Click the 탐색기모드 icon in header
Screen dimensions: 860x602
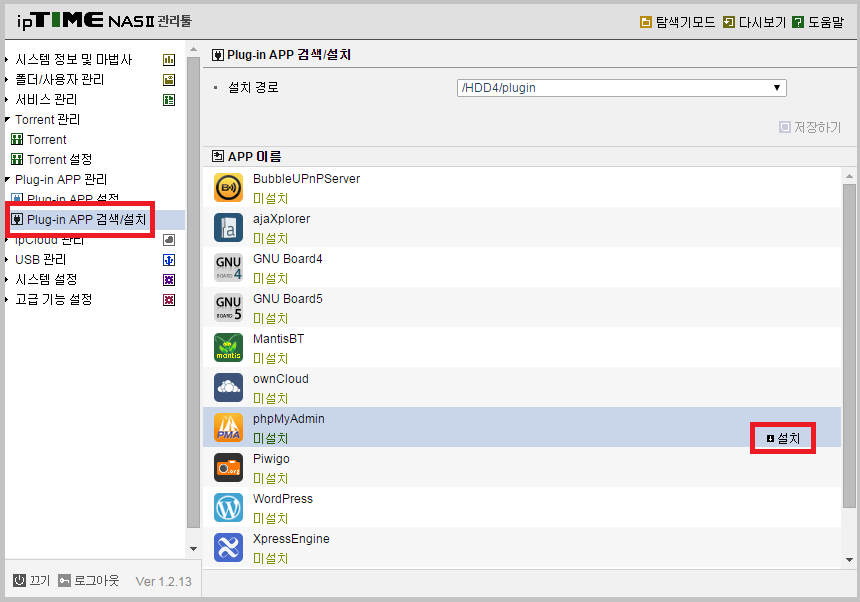(x=646, y=22)
